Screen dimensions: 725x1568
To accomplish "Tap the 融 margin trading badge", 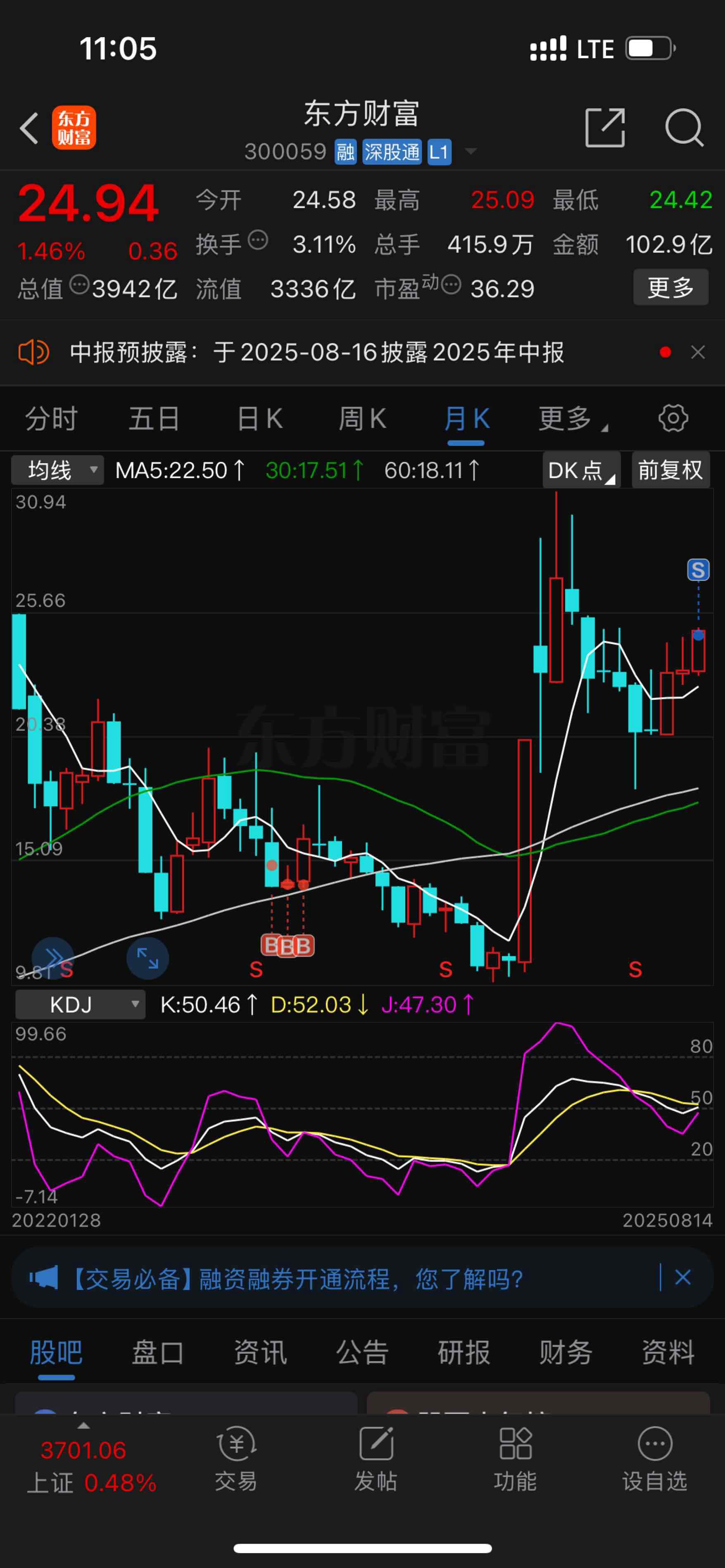I will point(345,152).
